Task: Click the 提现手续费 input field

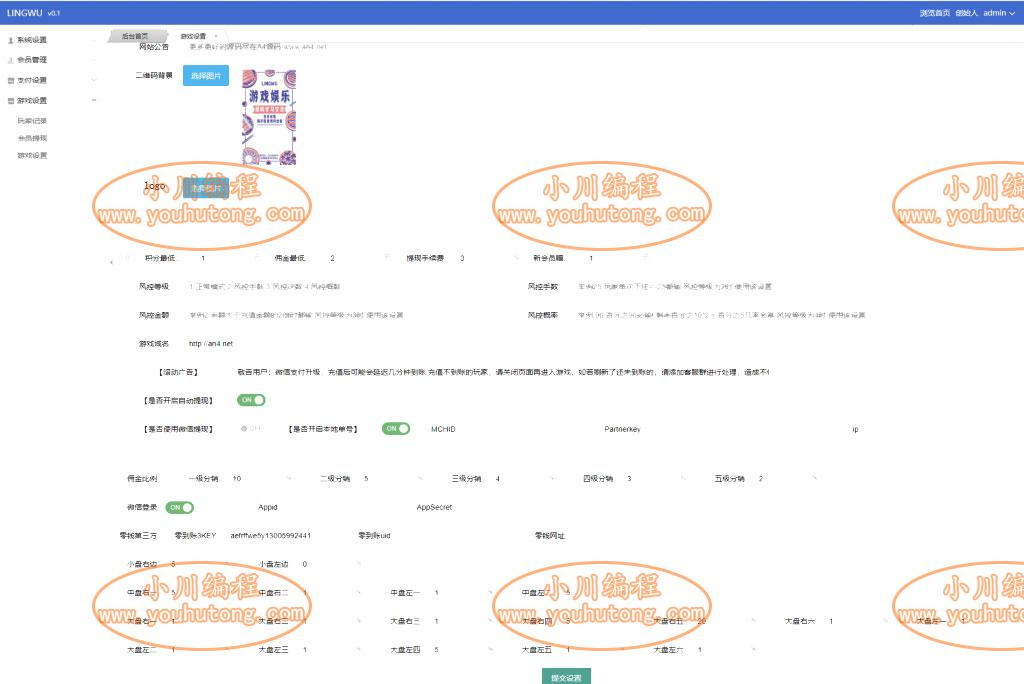Action: click(487, 258)
